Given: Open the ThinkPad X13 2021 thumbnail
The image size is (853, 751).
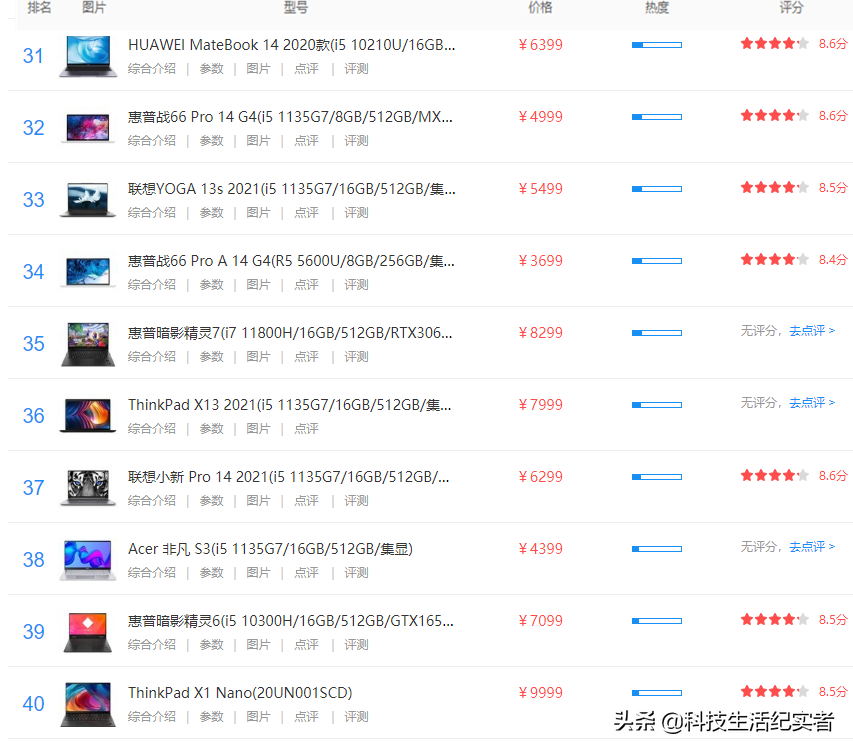Looking at the screenshot, I should pyautogui.click(x=88, y=416).
